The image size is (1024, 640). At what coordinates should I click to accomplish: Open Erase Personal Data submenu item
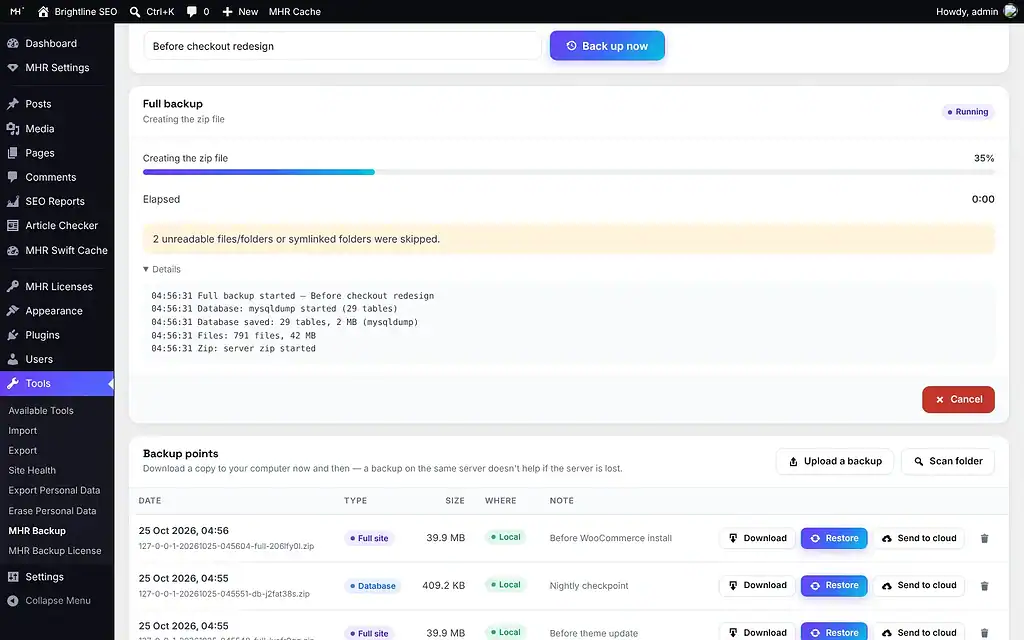(x=52, y=511)
